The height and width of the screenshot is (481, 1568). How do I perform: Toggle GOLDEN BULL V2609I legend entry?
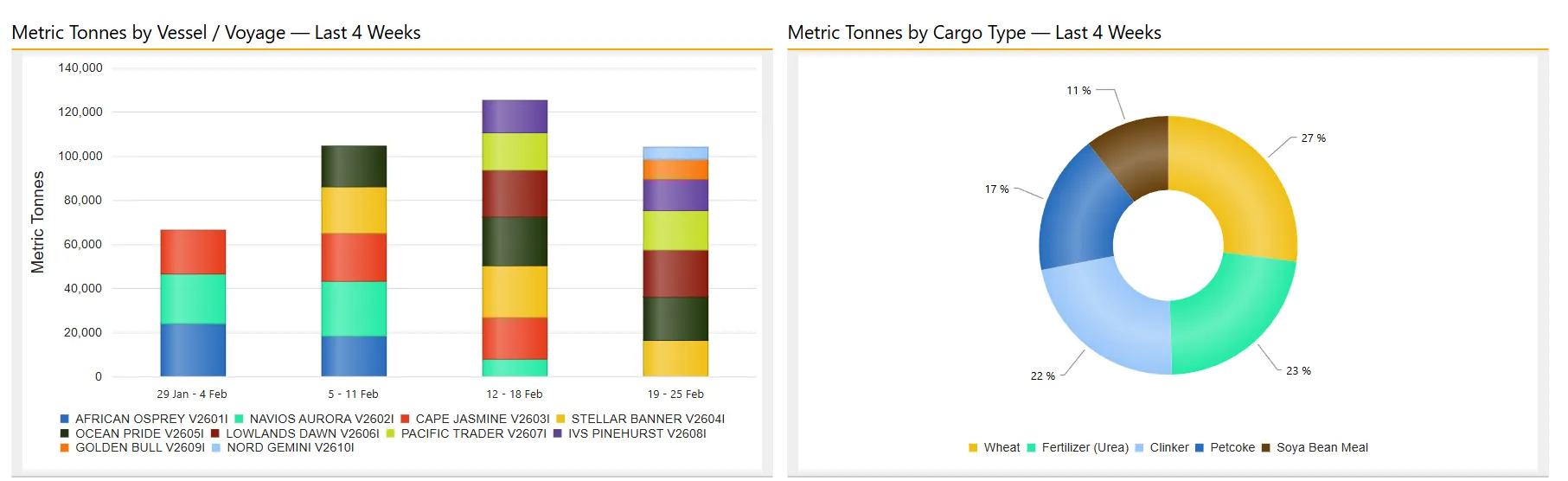tap(132, 447)
